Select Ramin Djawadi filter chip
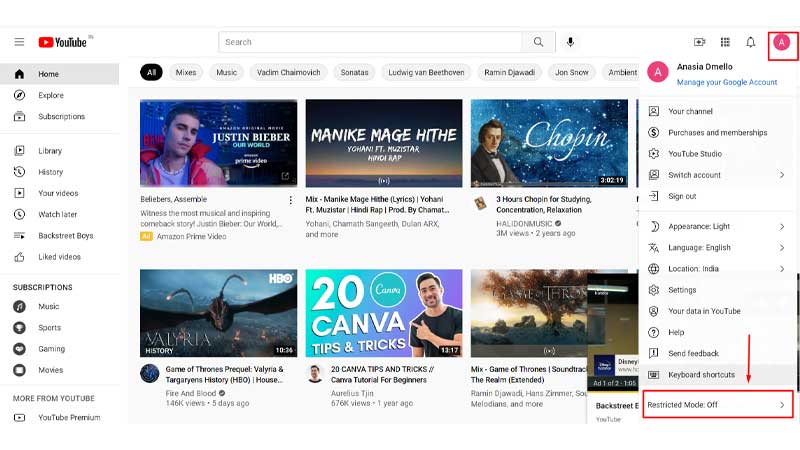The width and height of the screenshot is (800, 450). click(x=510, y=72)
